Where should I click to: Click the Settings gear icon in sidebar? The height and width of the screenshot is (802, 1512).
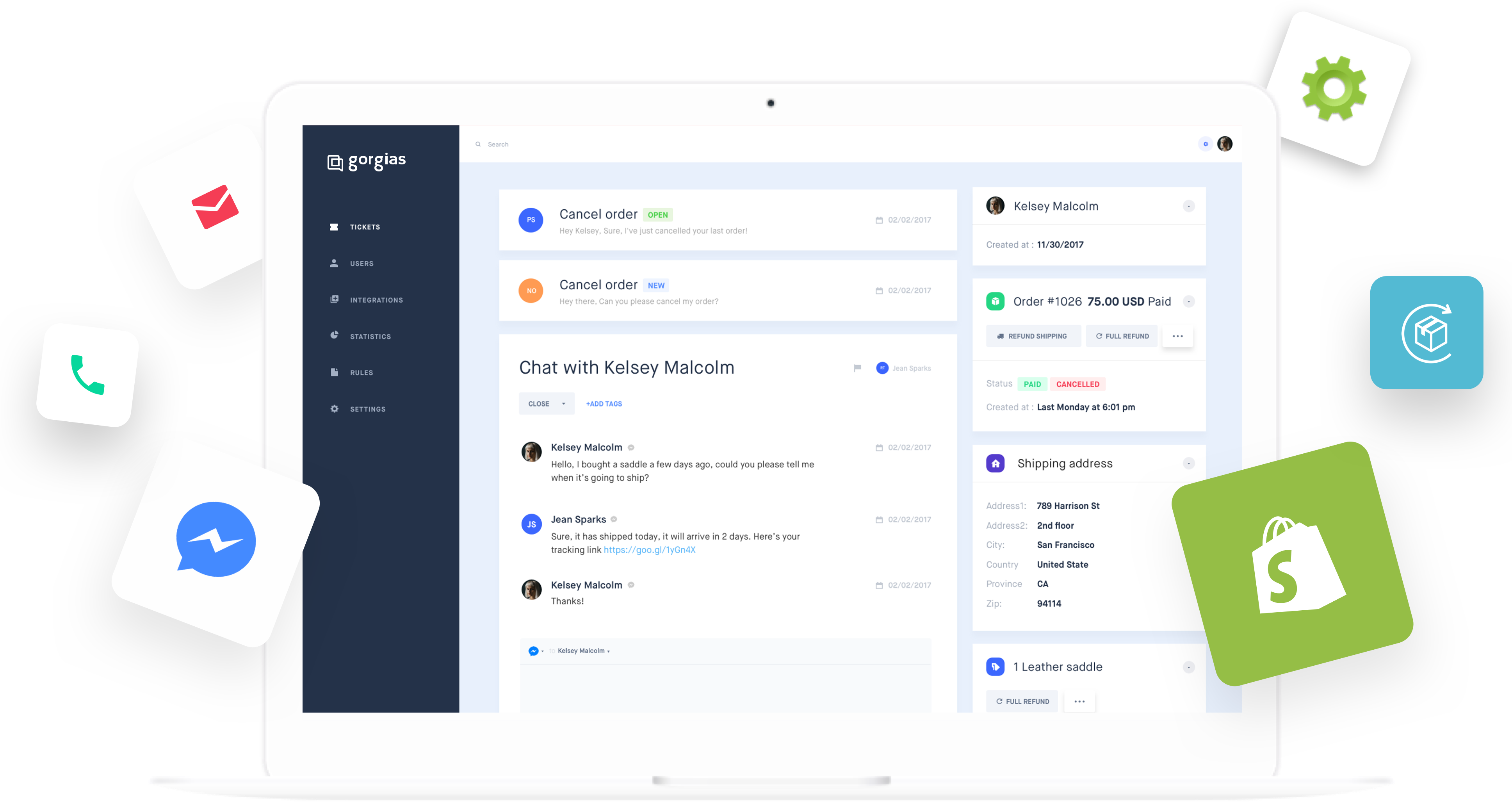pyautogui.click(x=334, y=409)
